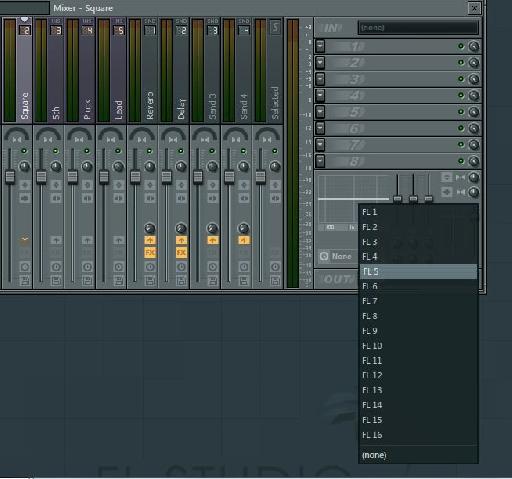The image size is (512, 479).
Task: Arm disk recording on the Square track
Action: 25,281
